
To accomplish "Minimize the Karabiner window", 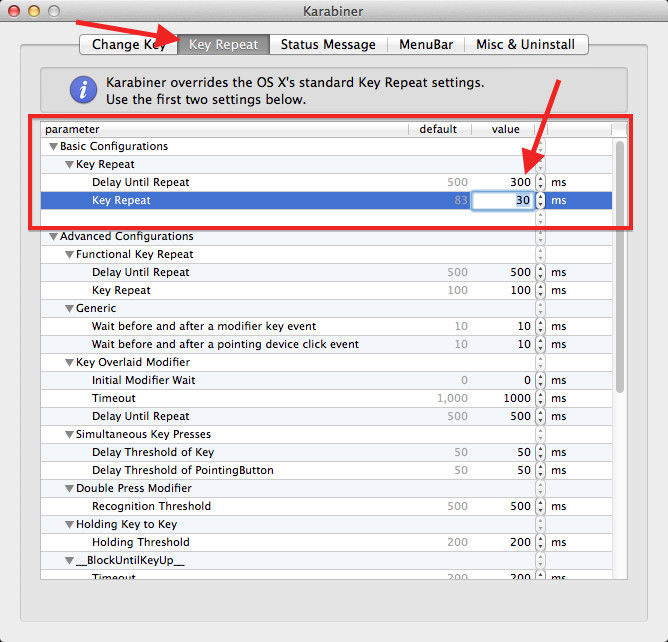I will 34,11.
